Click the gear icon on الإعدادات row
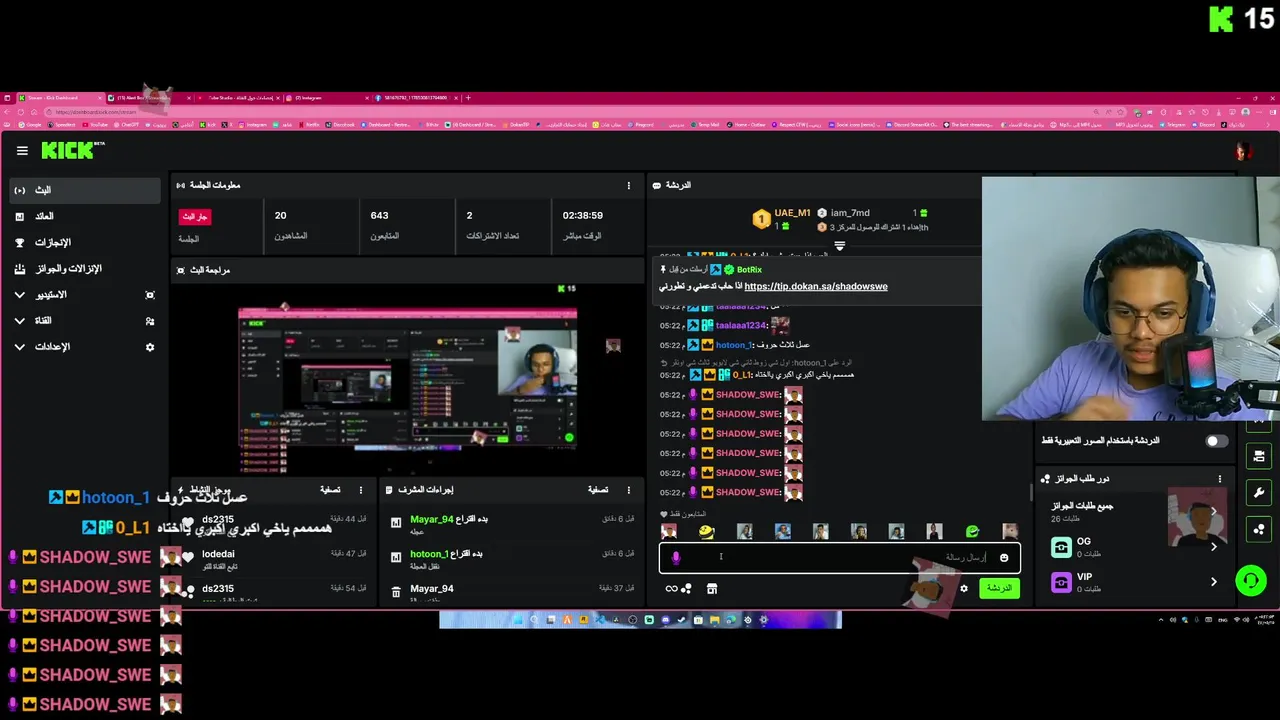This screenshot has width=1280, height=720. point(150,347)
